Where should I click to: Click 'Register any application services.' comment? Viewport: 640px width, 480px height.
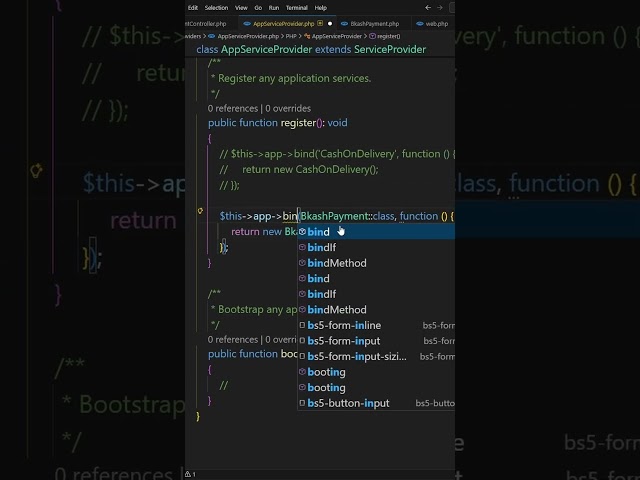click(294, 78)
